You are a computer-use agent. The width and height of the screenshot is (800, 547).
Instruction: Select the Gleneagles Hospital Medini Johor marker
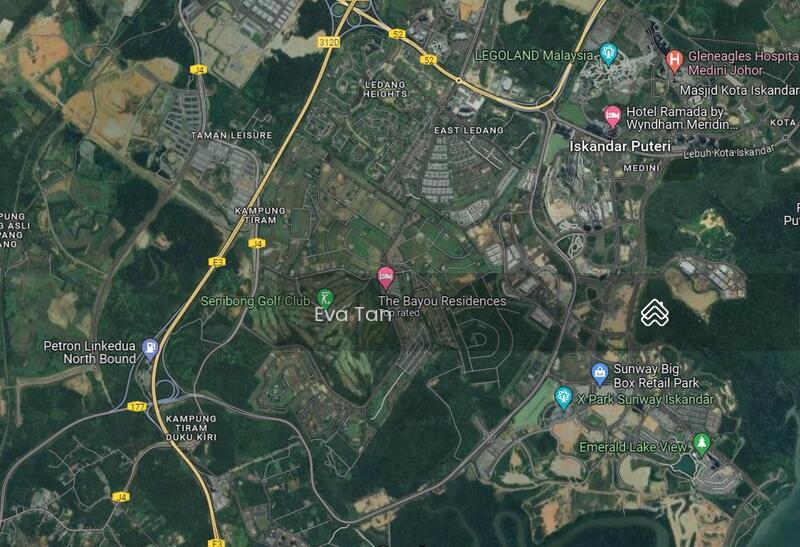[674, 61]
